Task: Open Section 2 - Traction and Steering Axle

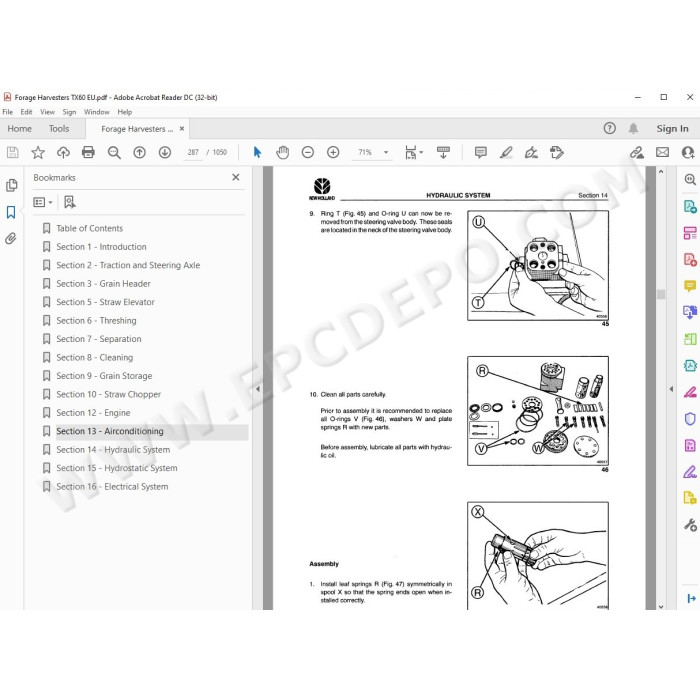Action: coord(128,265)
